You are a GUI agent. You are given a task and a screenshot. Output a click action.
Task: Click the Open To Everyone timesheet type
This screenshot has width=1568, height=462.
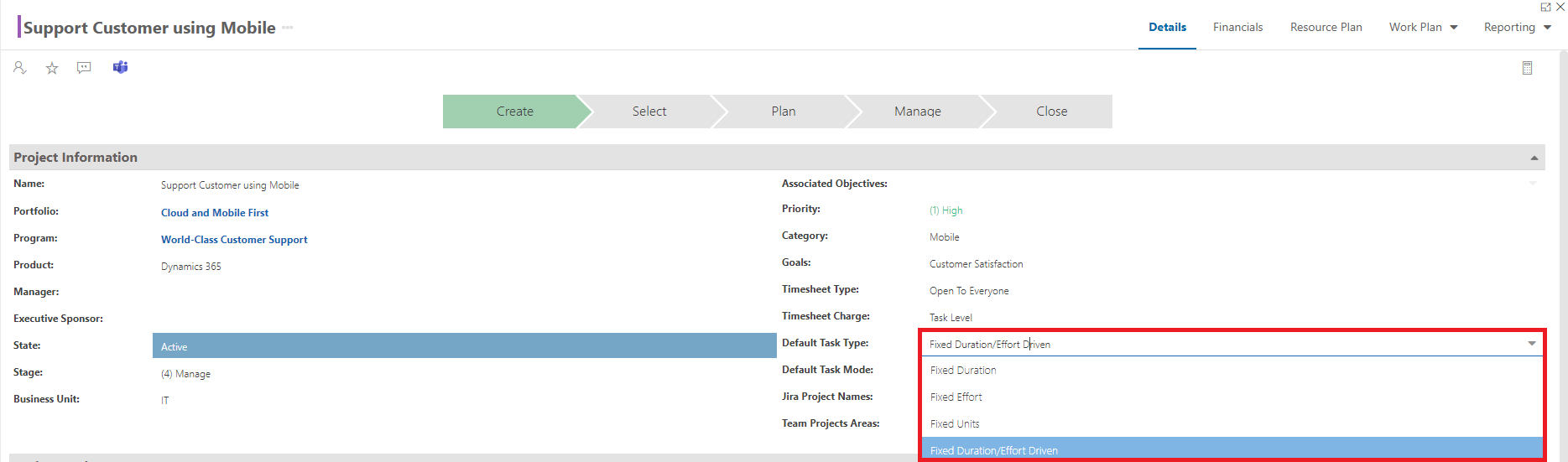pos(969,291)
